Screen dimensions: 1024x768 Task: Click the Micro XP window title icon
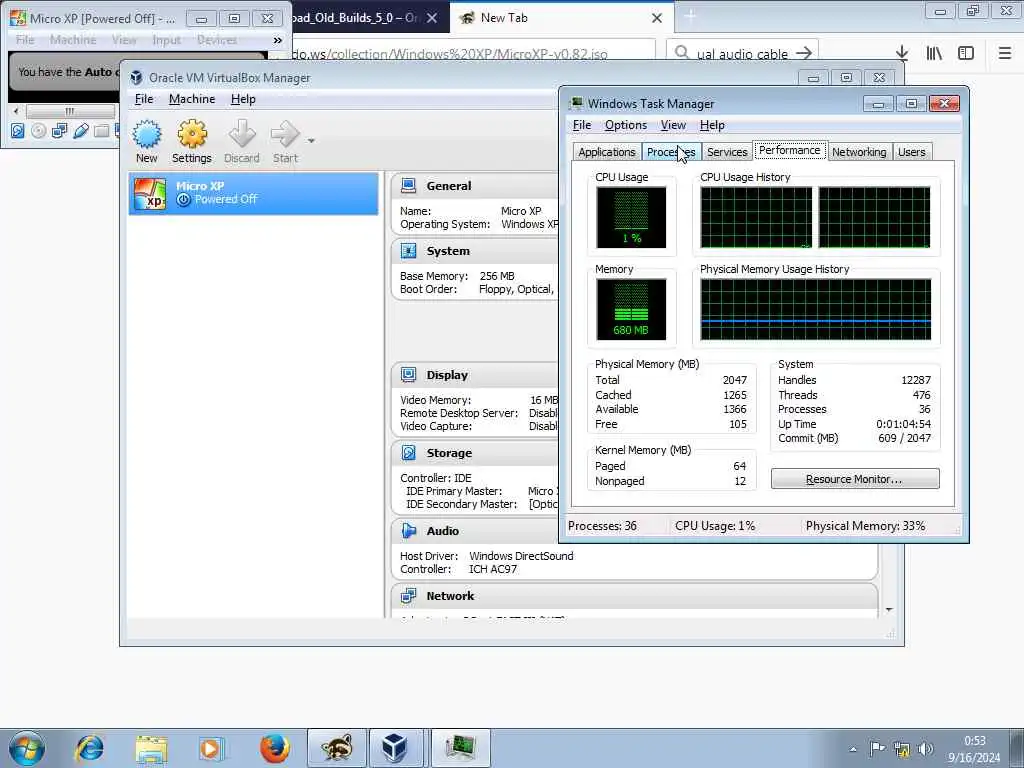tap(18, 18)
